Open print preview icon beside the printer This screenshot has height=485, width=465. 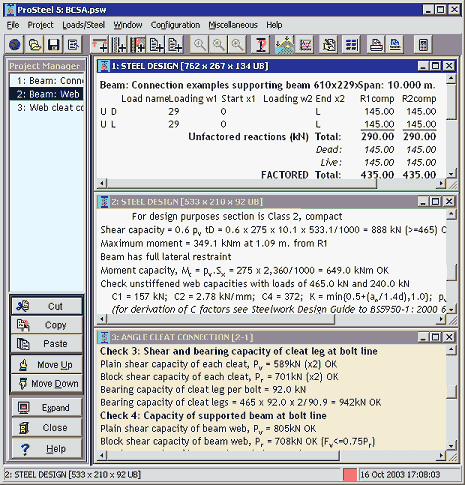(x=395, y=44)
